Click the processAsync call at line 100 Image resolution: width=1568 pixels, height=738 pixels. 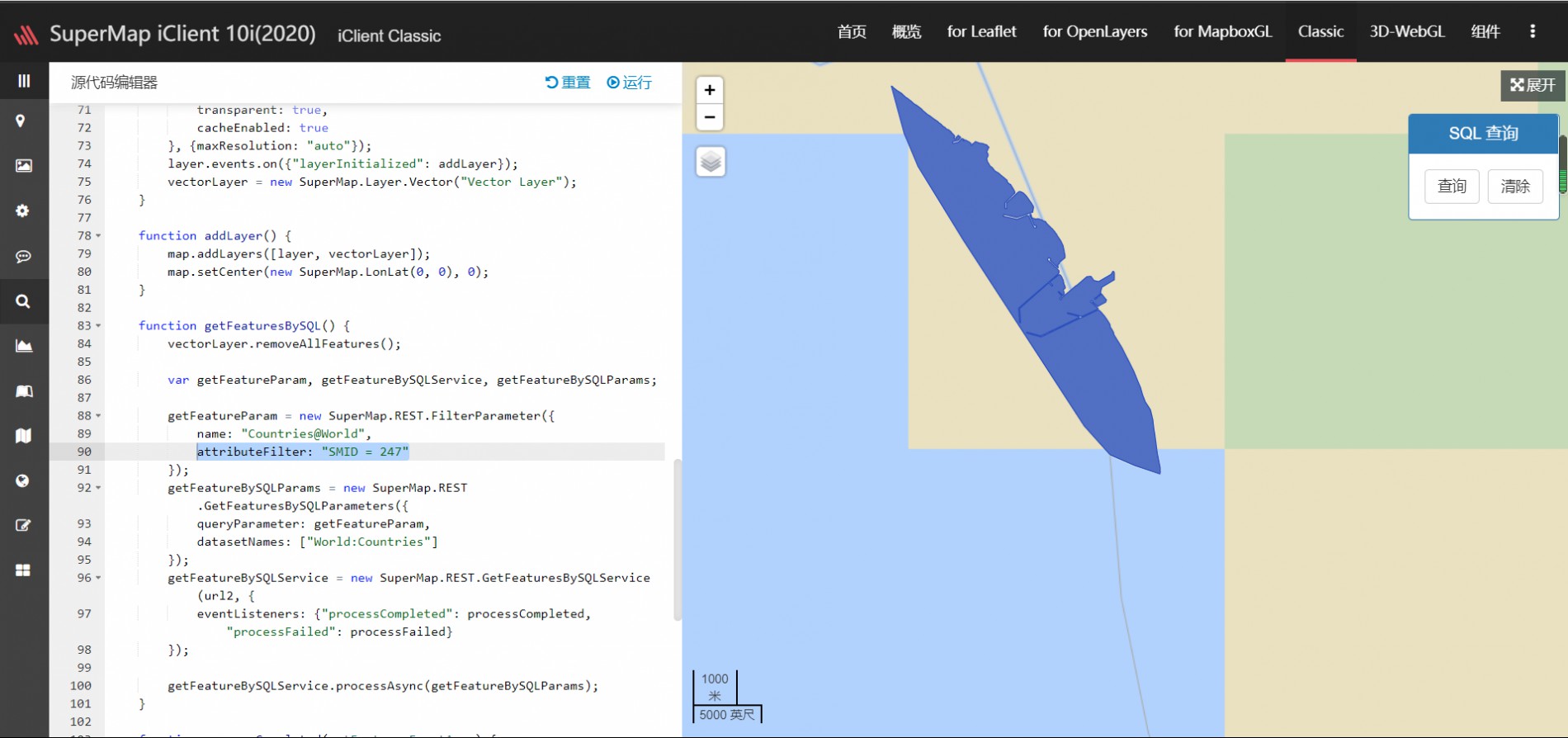pos(383,686)
